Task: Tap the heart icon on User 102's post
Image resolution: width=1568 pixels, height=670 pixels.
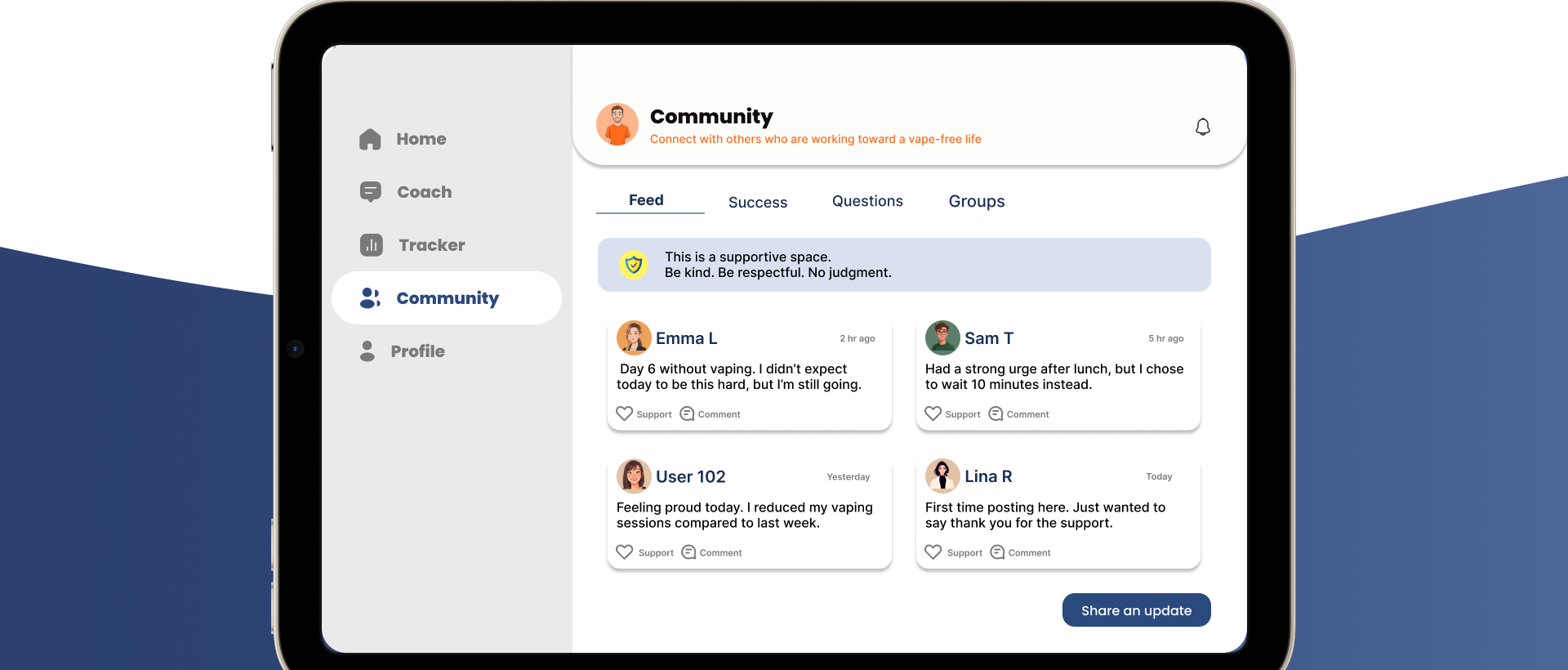Action: [625, 552]
